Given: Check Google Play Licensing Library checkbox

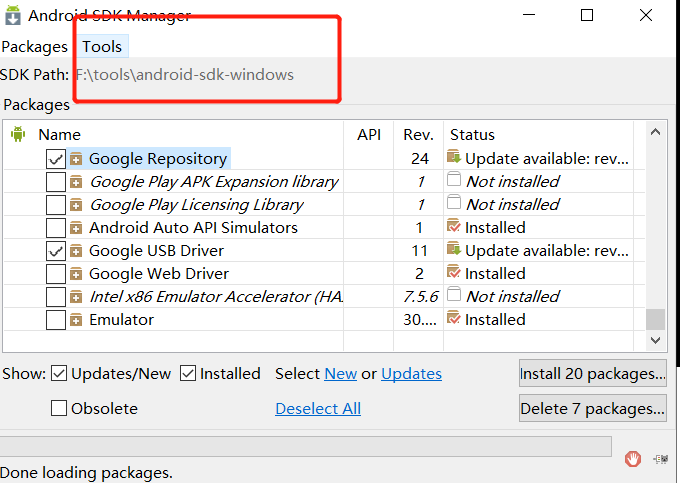Looking at the screenshot, I should tap(56, 205).
